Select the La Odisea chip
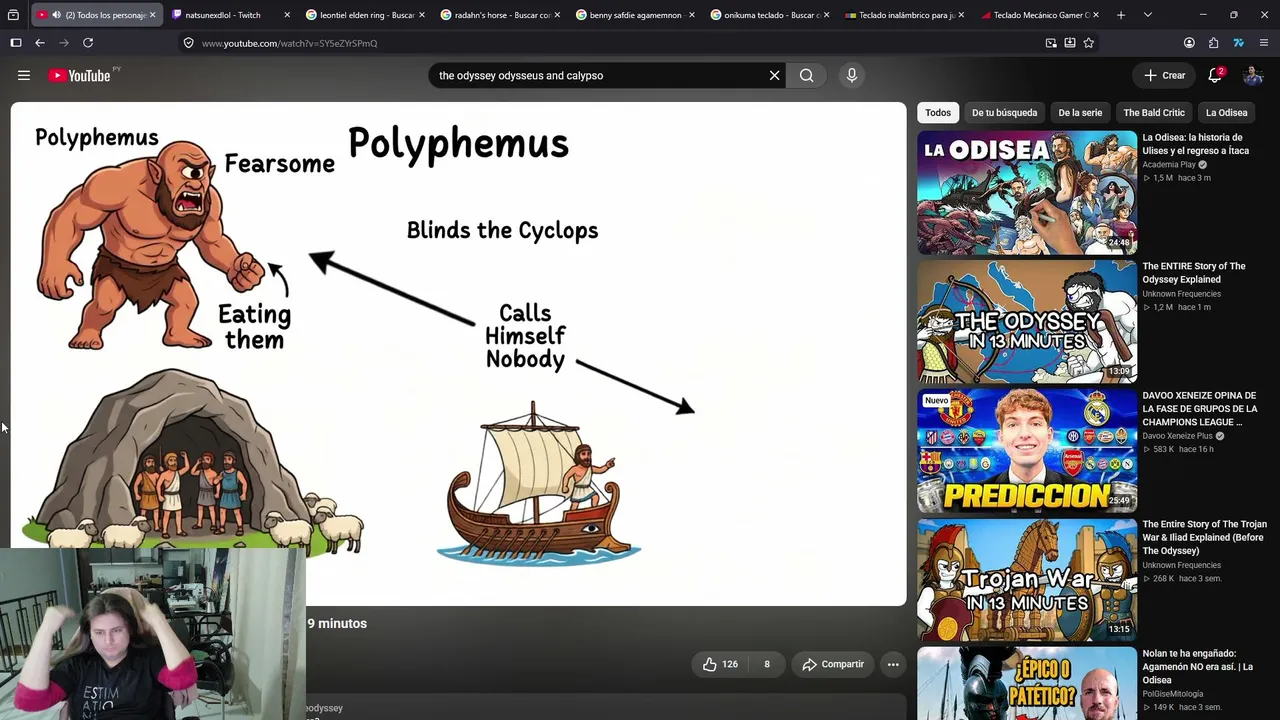This screenshot has height=720, width=1280. (x=1226, y=113)
